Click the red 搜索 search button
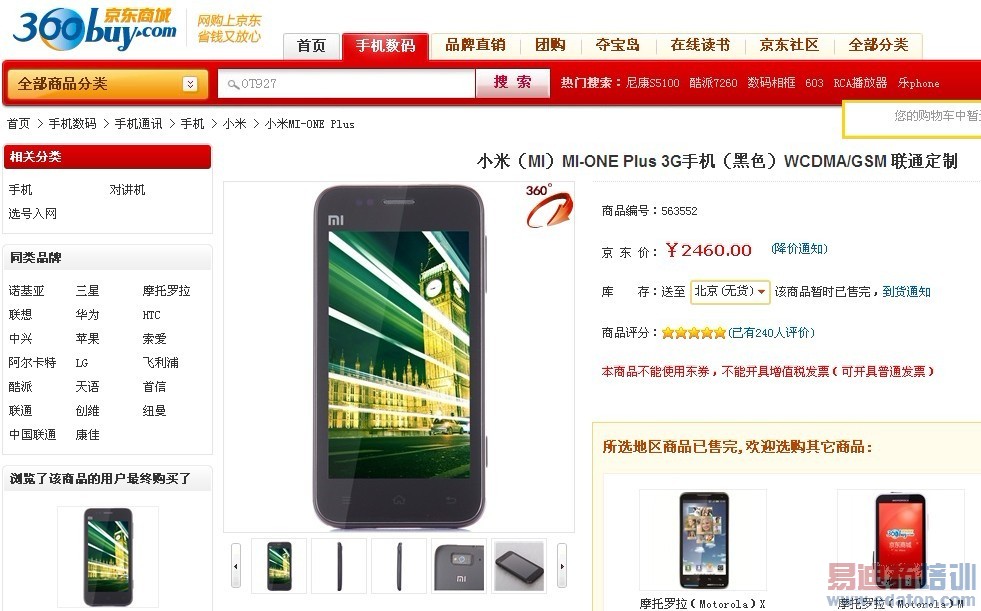This screenshot has width=981, height=611. [512, 83]
